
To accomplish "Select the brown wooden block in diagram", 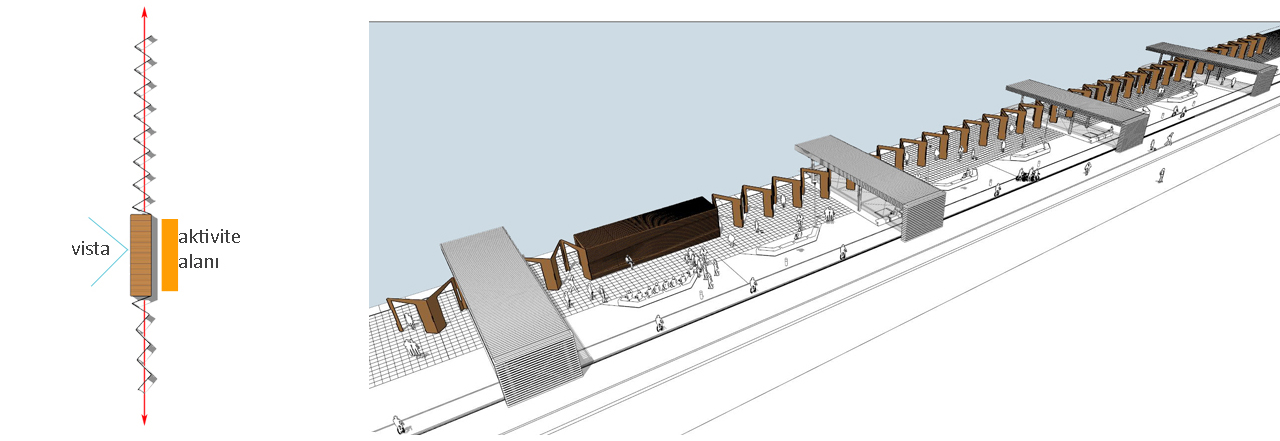I will click(139, 255).
